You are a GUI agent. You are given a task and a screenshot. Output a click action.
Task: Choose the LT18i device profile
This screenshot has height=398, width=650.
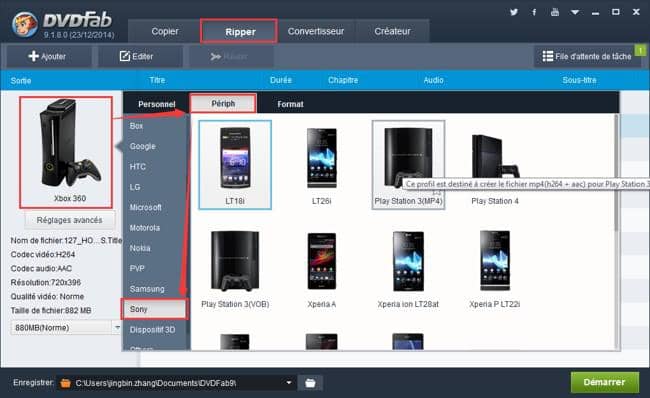point(235,165)
